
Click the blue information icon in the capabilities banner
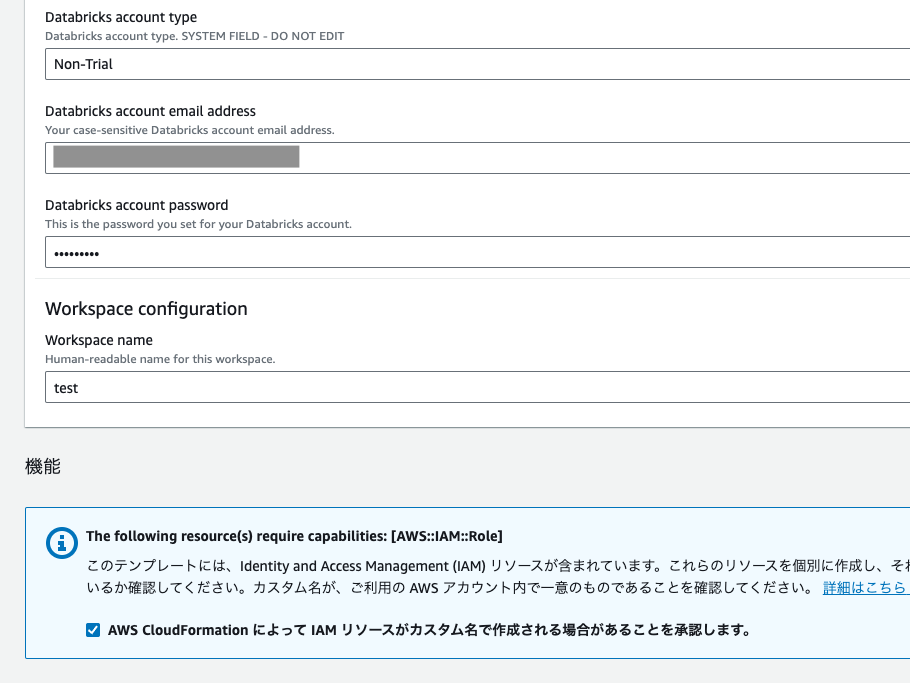click(x=62, y=544)
